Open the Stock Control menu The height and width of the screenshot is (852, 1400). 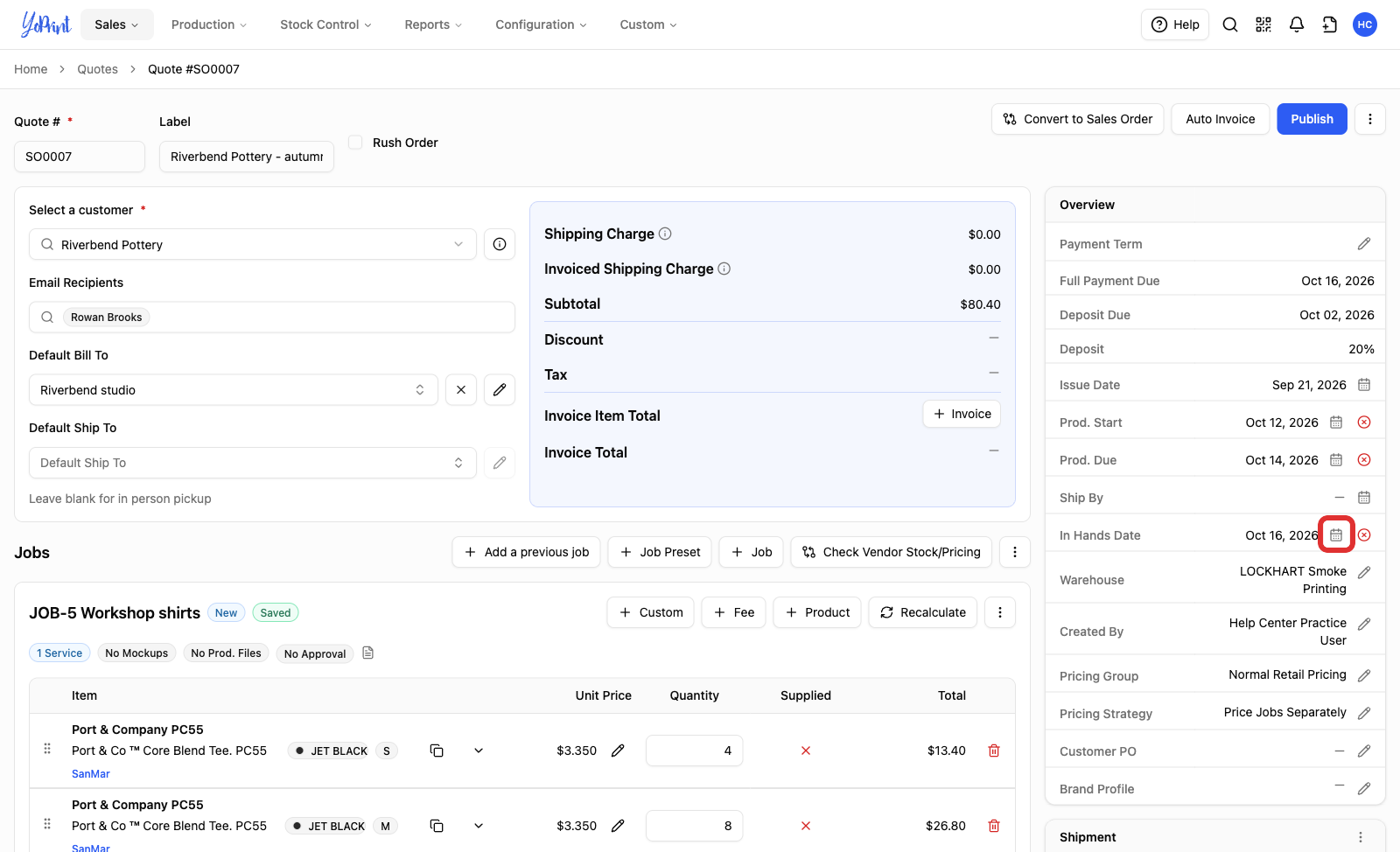[325, 24]
